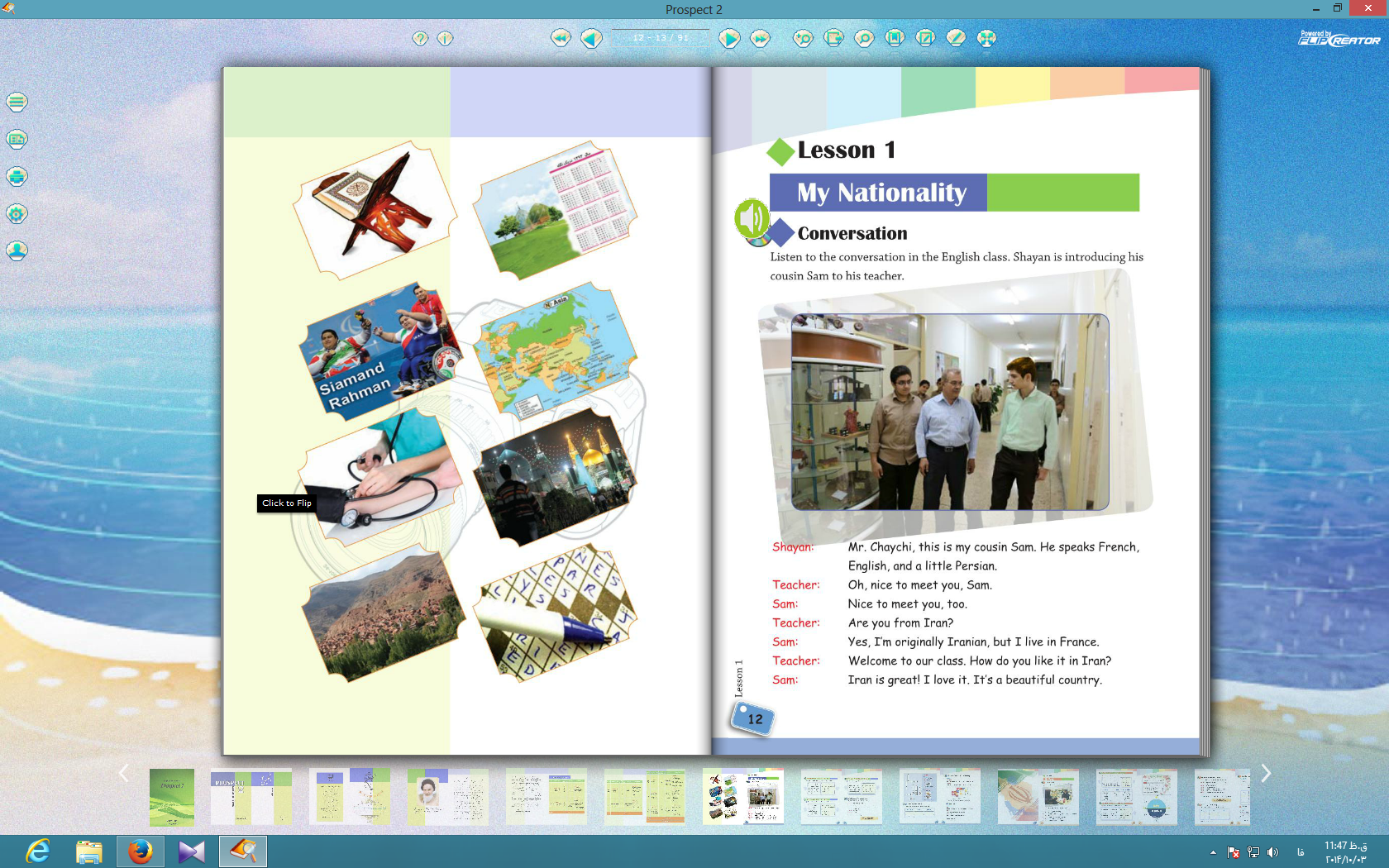Open the last visible thumbnail in strip
This screenshot has width=1389, height=868.
(1222, 797)
